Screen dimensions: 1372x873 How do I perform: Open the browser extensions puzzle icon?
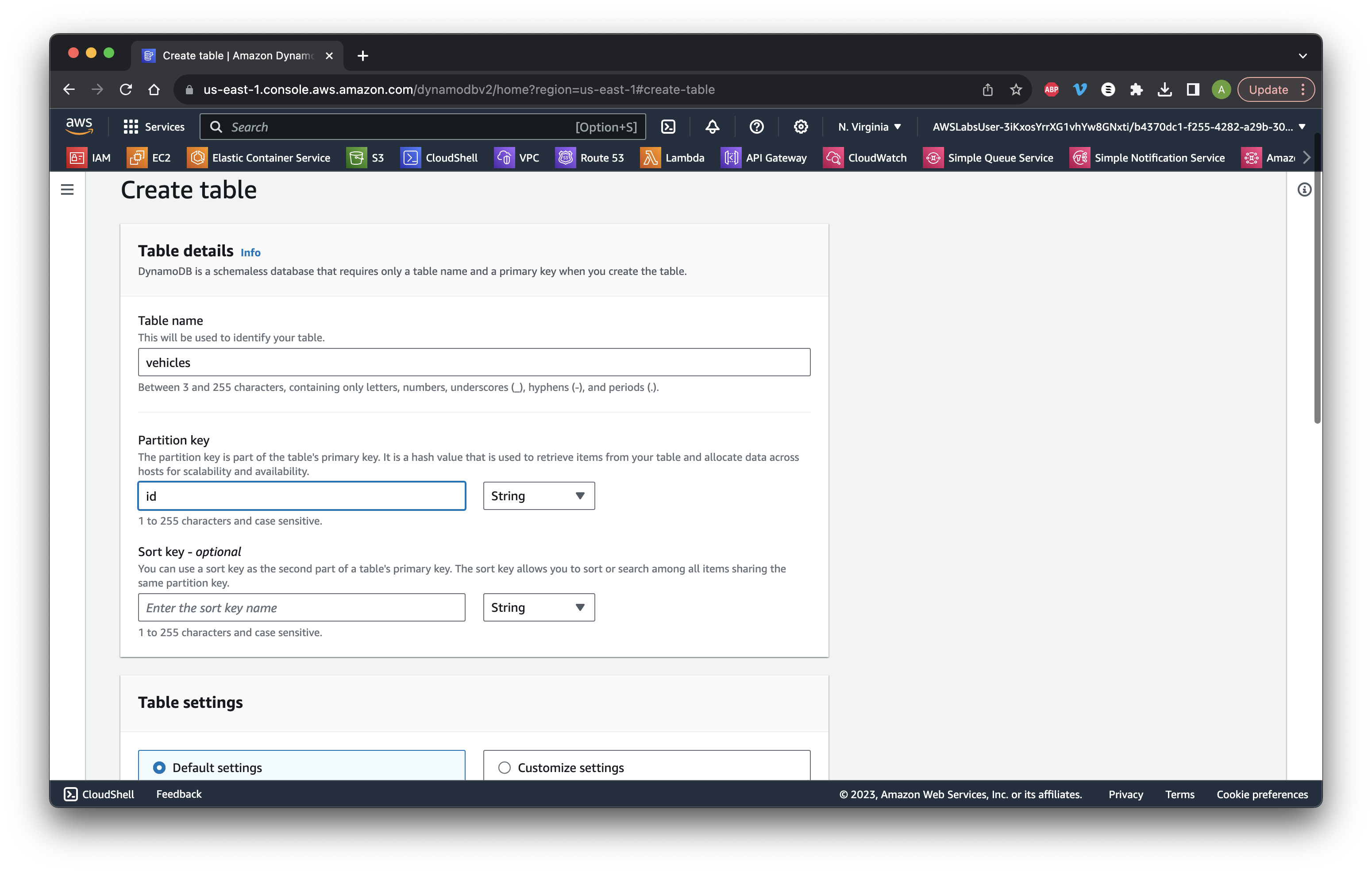(x=1136, y=89)
